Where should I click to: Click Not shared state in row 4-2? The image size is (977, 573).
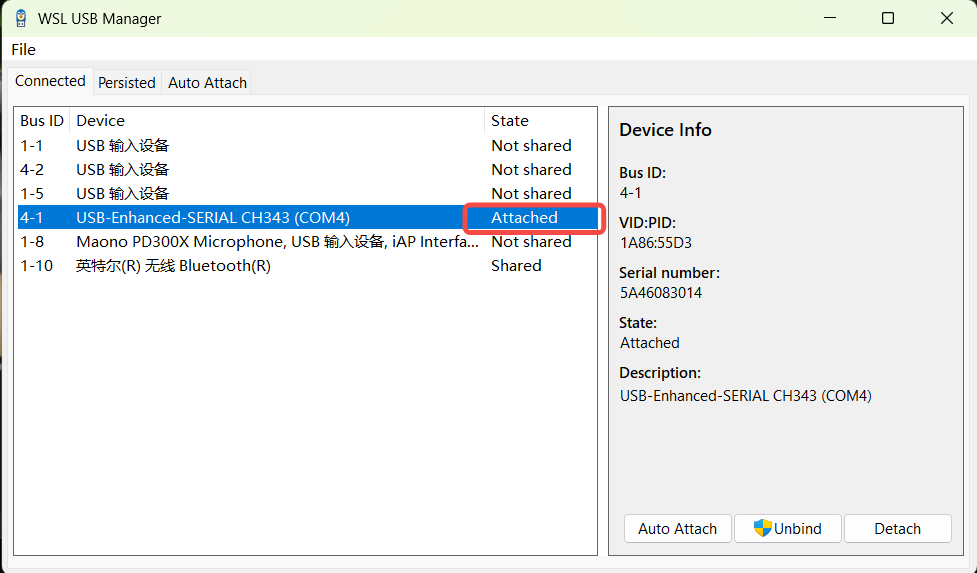(x=531, y=169)
